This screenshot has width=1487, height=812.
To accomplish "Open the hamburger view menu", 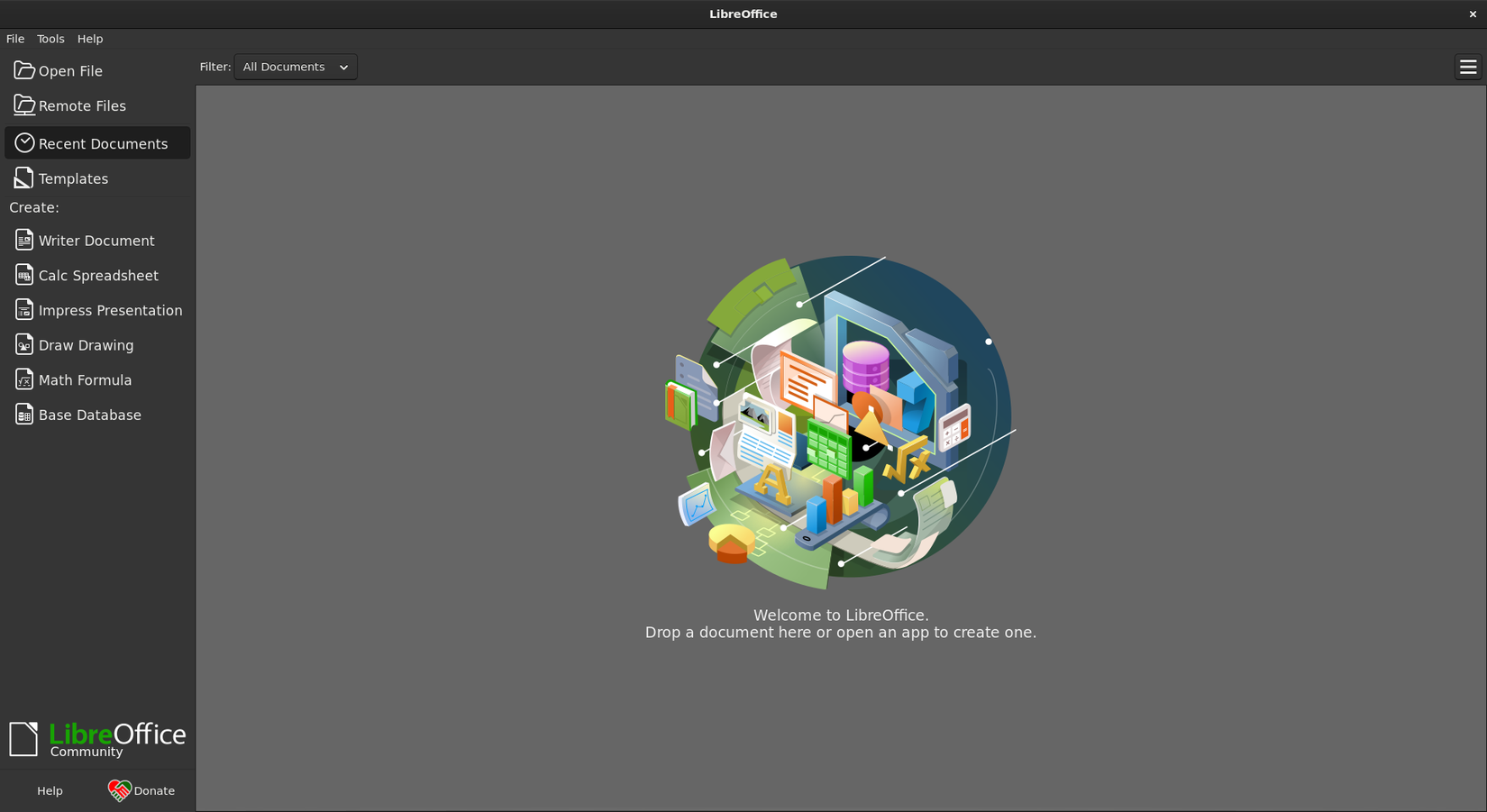I will pos(1468,67).
